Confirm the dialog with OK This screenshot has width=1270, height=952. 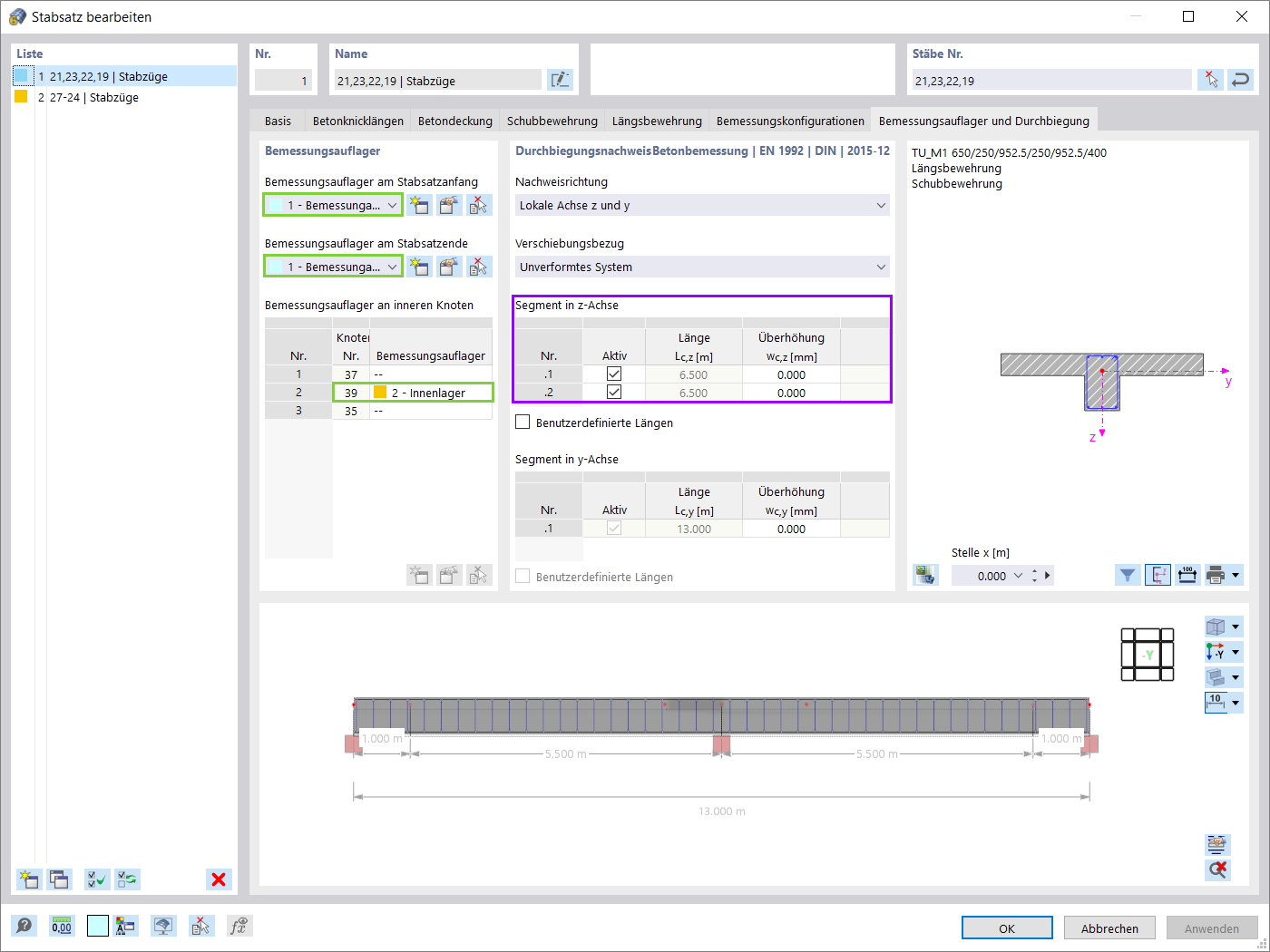click(1007, 928)
